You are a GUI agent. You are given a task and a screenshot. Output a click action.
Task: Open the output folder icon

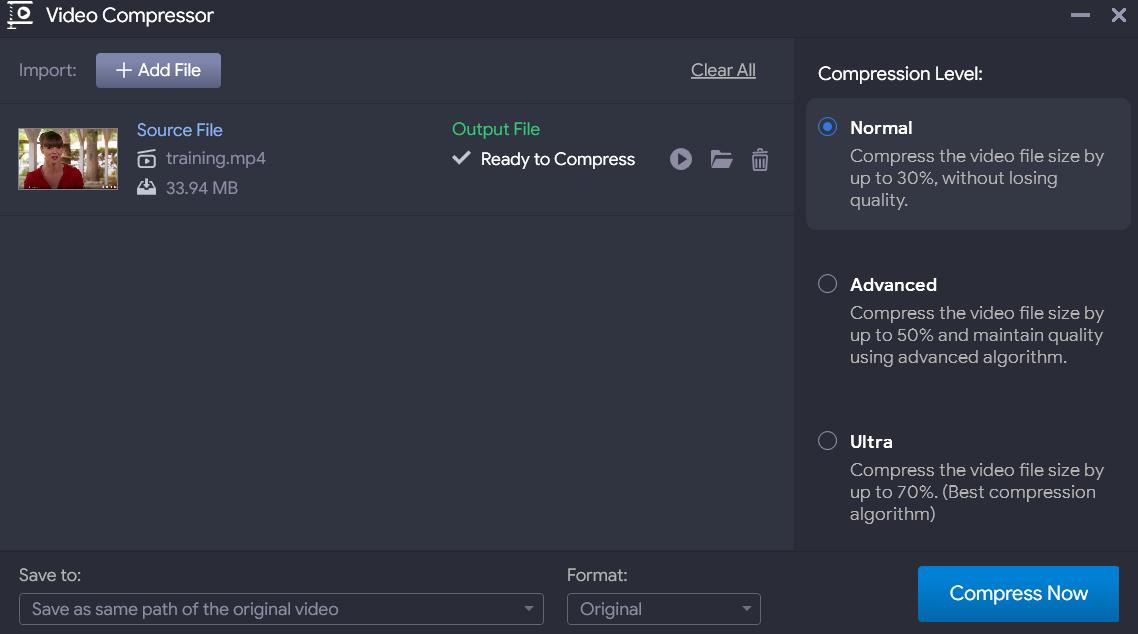tap(721, 159)
